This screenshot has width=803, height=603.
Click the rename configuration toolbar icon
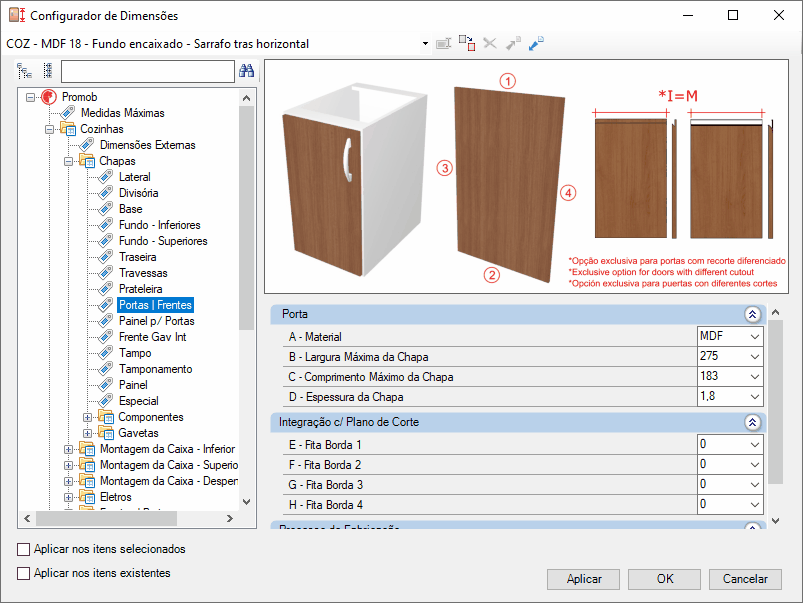443,44
